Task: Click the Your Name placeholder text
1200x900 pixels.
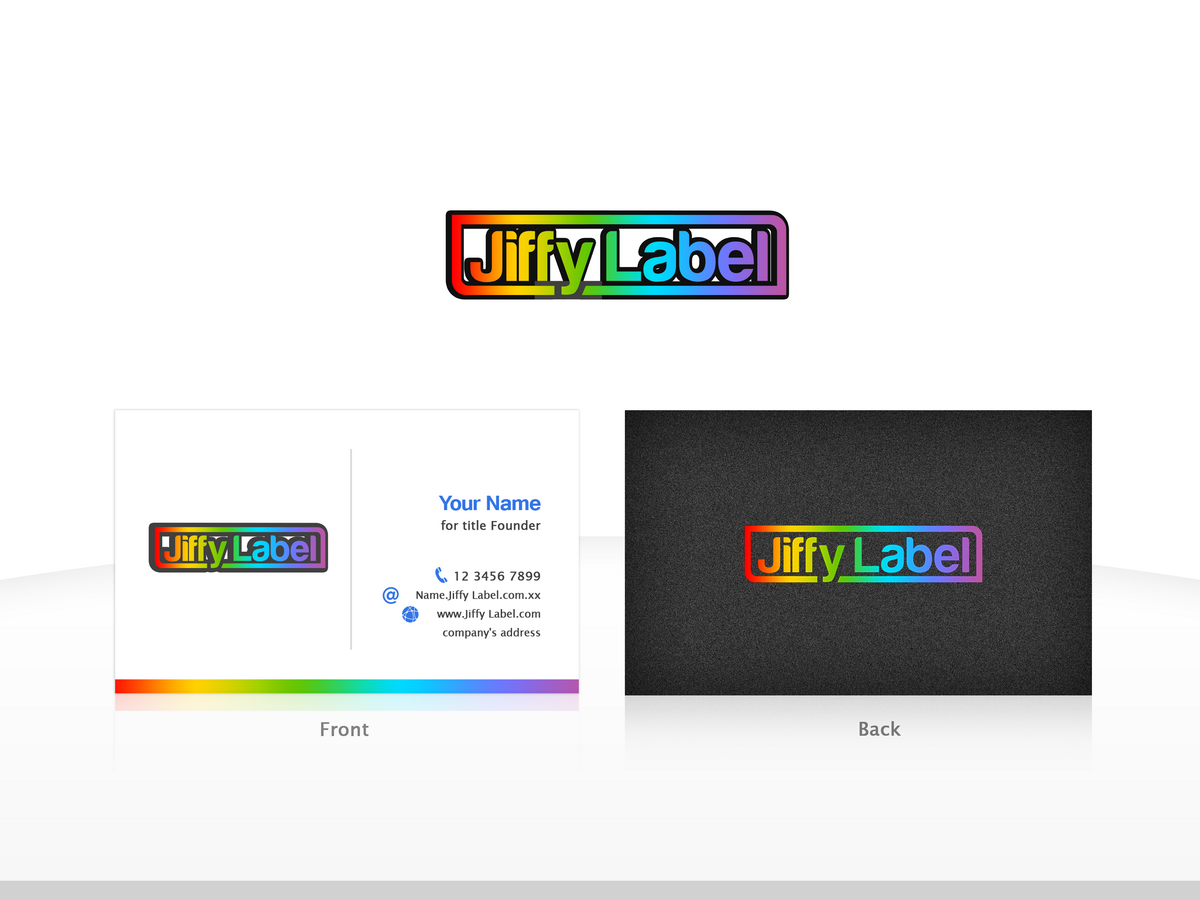Action: [x=490, y=503]
